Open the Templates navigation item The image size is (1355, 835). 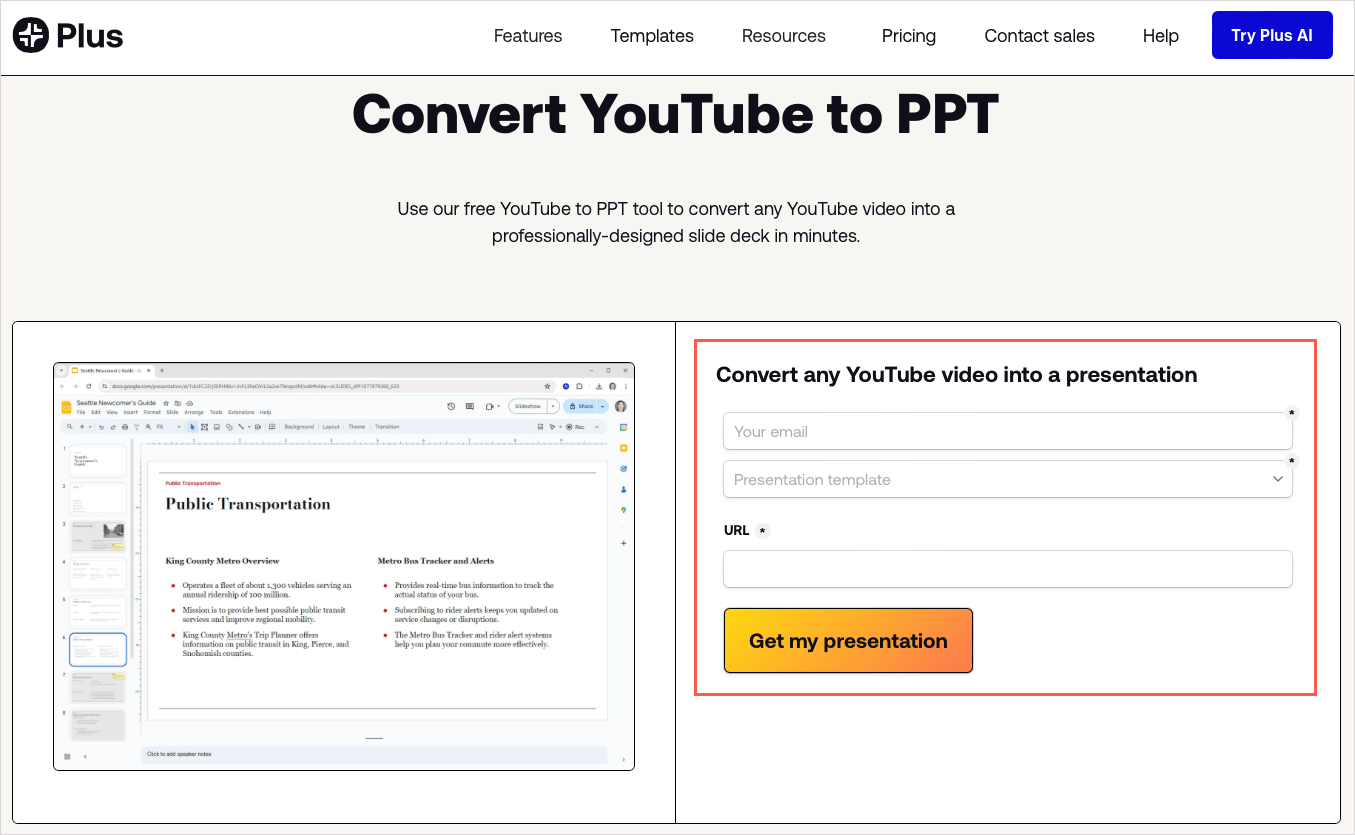(652, 36)
